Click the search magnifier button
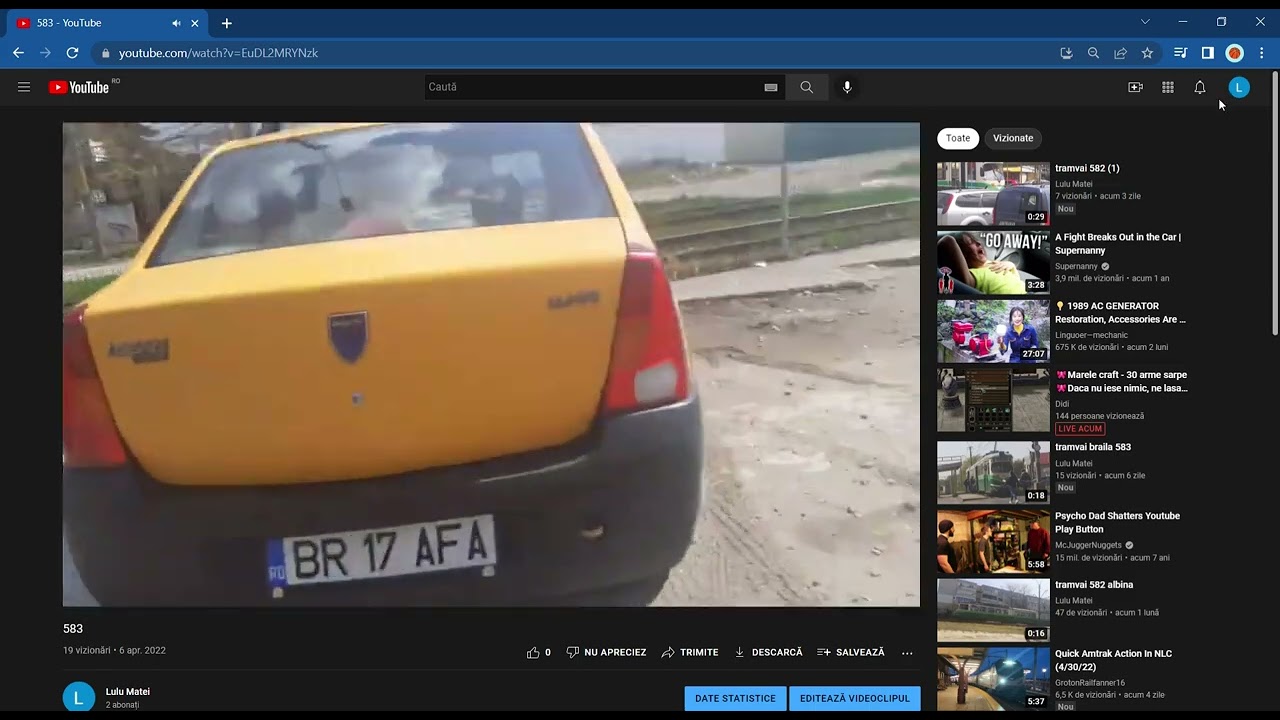The image size is (1280, 720). coord(806,87)
